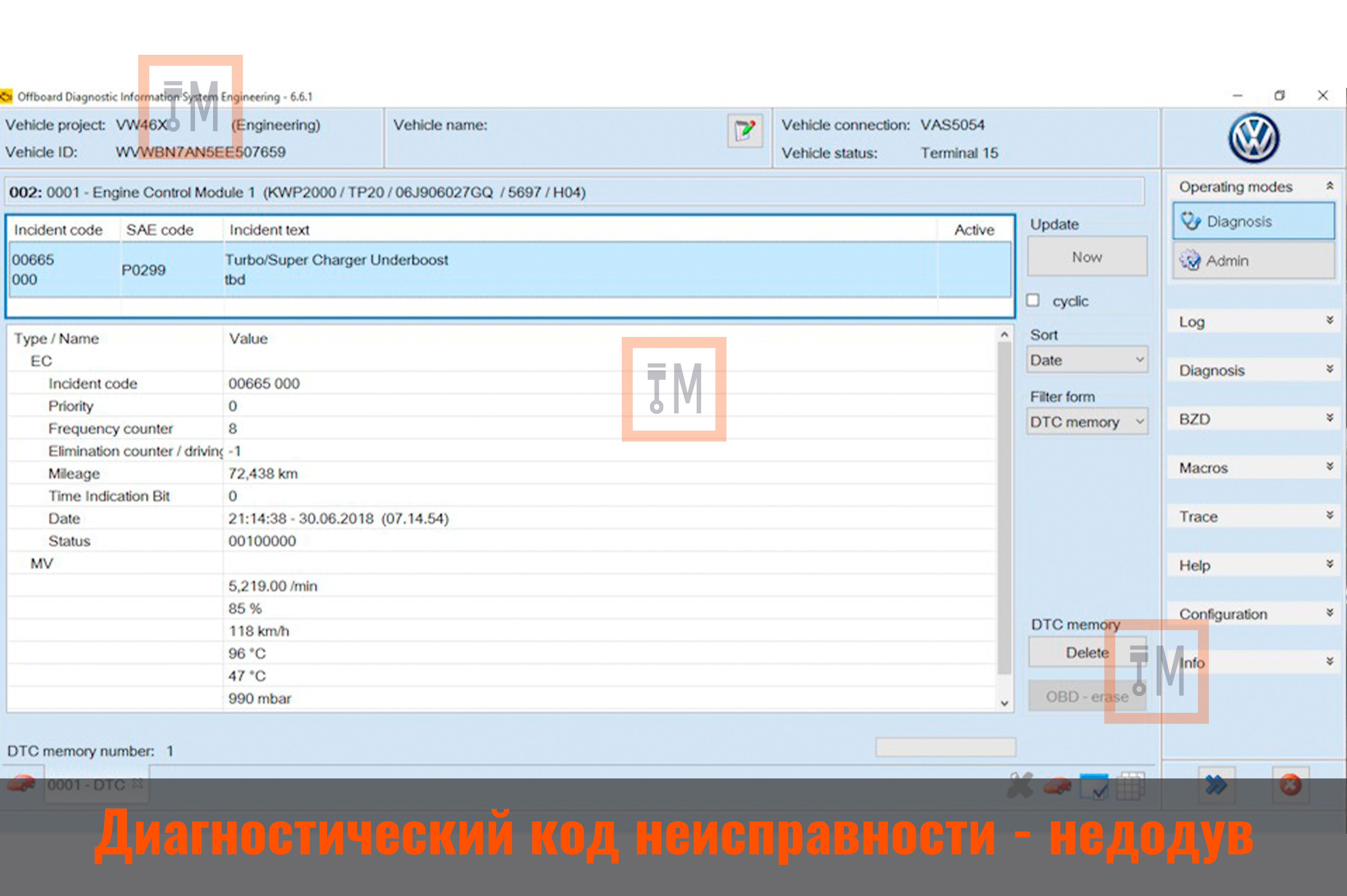
Task: Select the incident row 00665 P0299
Action: coord(510,269)
